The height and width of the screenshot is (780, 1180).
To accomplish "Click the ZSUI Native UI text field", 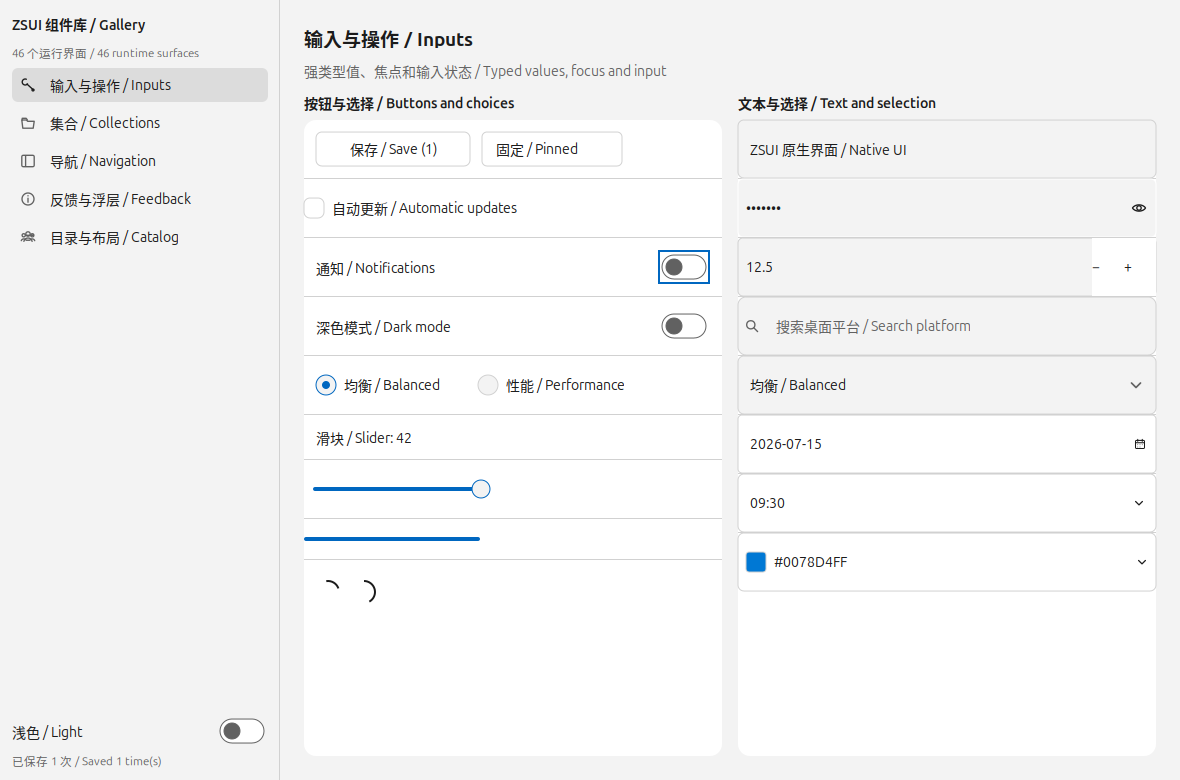I will 947,149.
